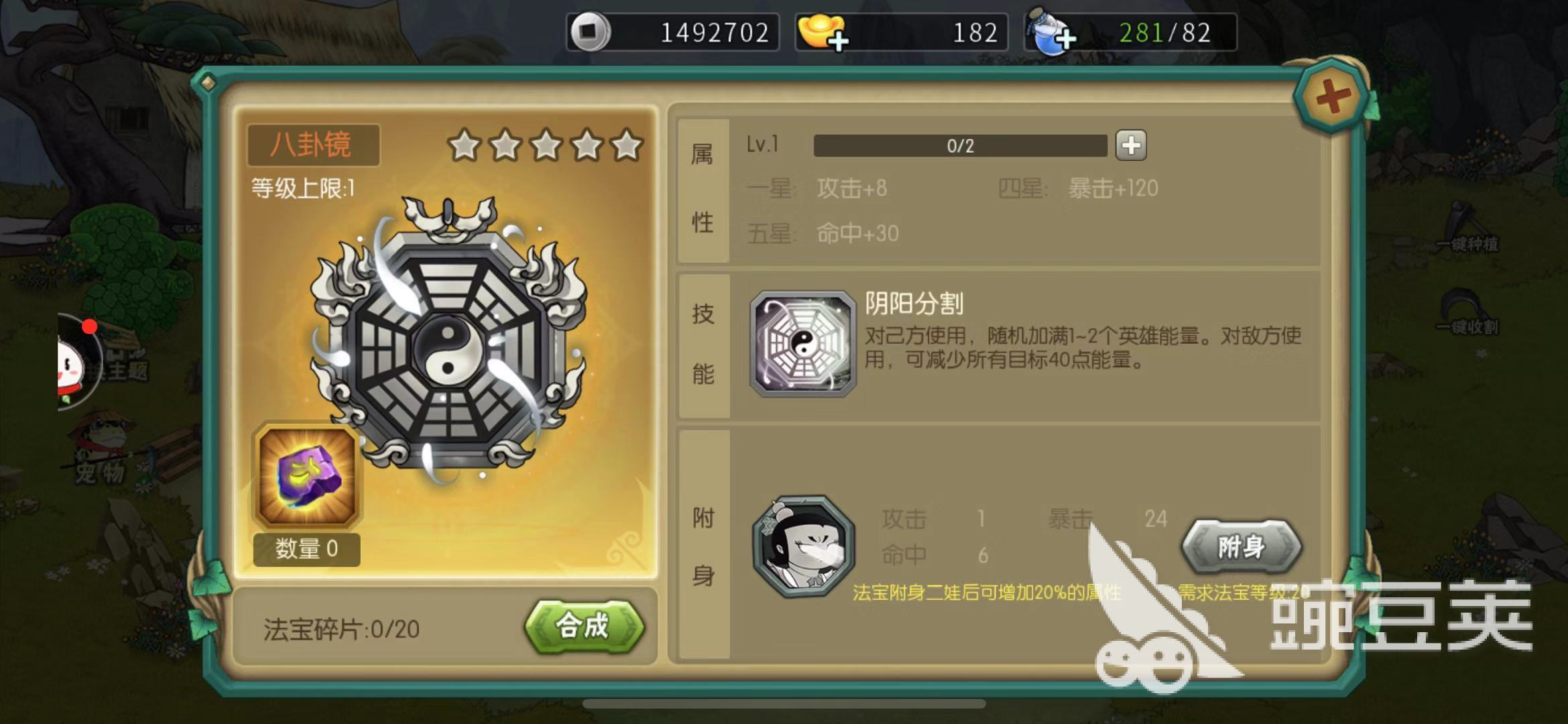
Task: Open the 技能 section tab
Action: tap(703, 345)
